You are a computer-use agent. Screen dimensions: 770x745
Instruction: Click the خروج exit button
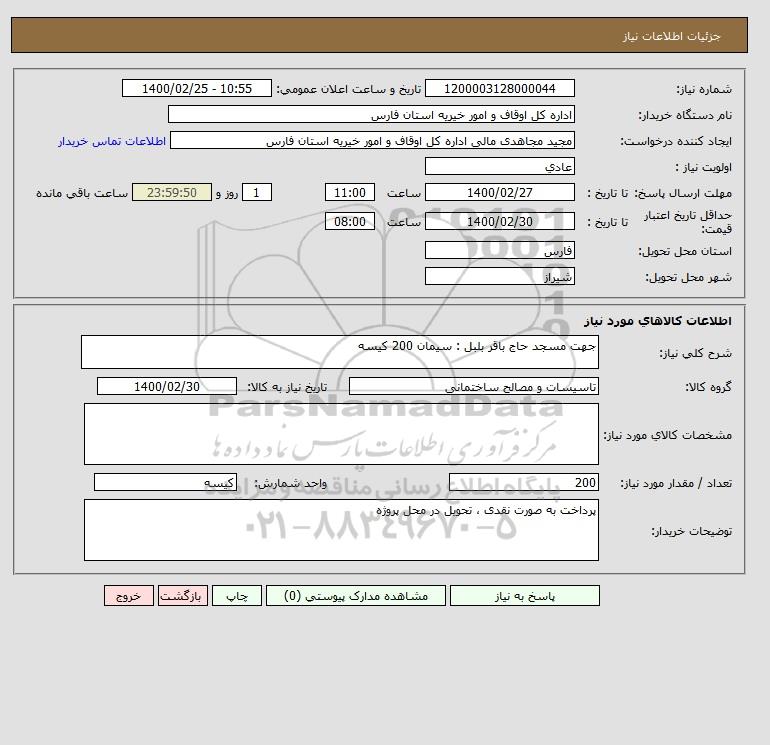[x=129, y=596]
